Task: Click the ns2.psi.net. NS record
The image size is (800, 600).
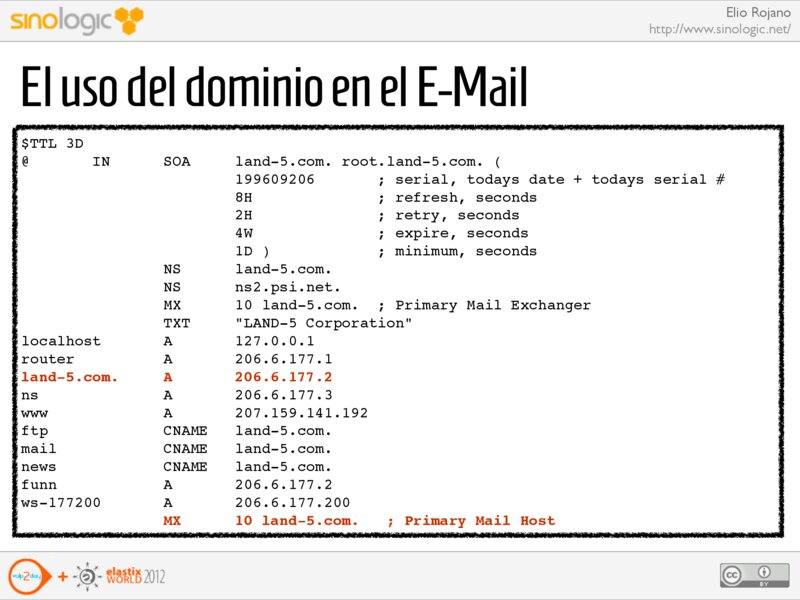Action: click(x=282, y=287)
